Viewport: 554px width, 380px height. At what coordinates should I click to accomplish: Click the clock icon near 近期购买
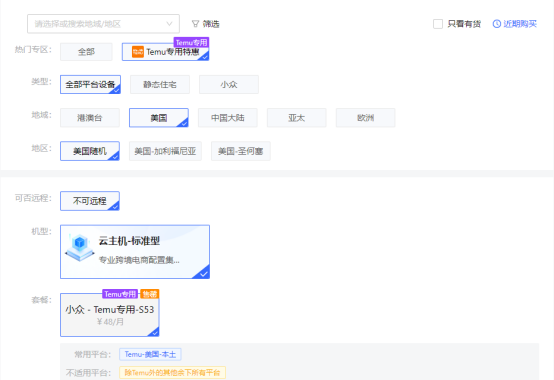[x=496, y=24]
